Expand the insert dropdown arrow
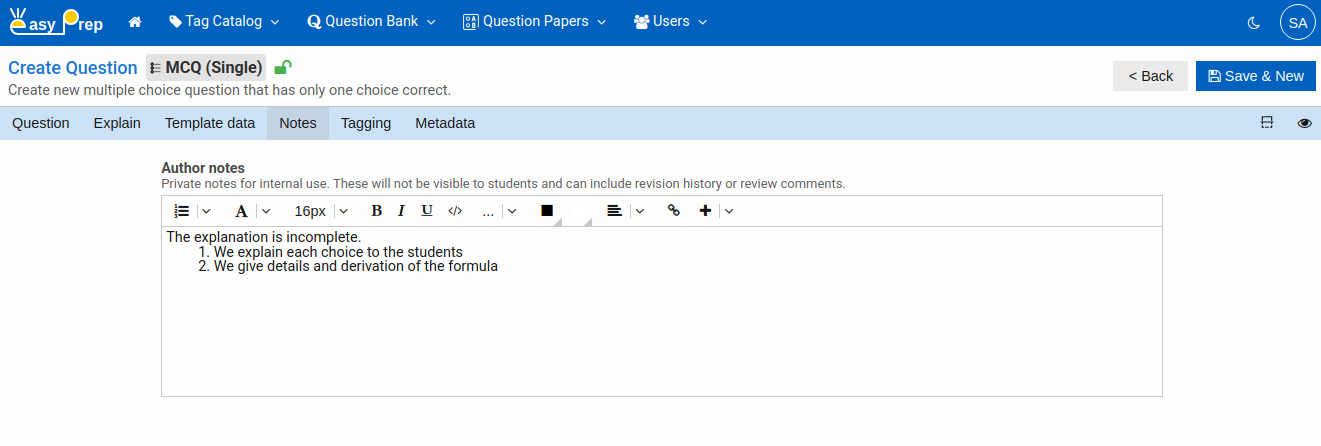 [x=729, y=211]
